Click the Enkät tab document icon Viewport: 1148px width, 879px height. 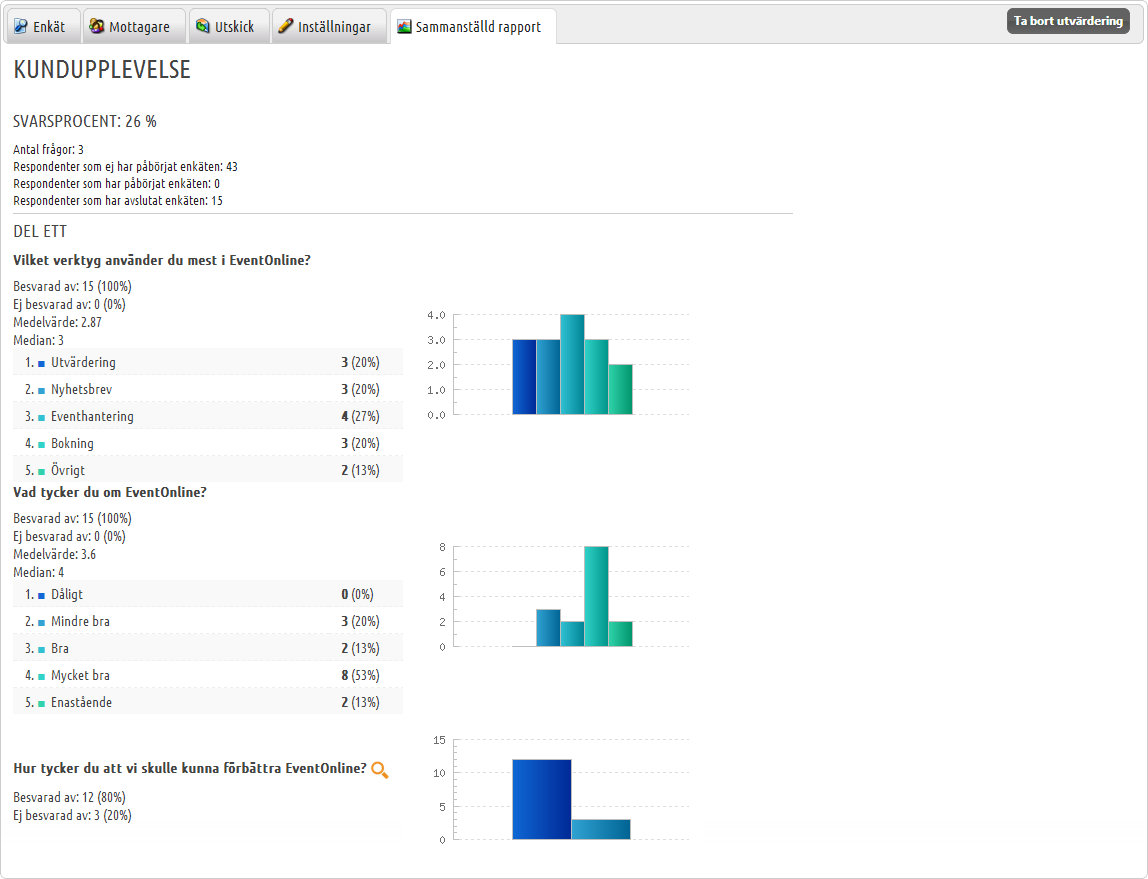click(20, 26)
